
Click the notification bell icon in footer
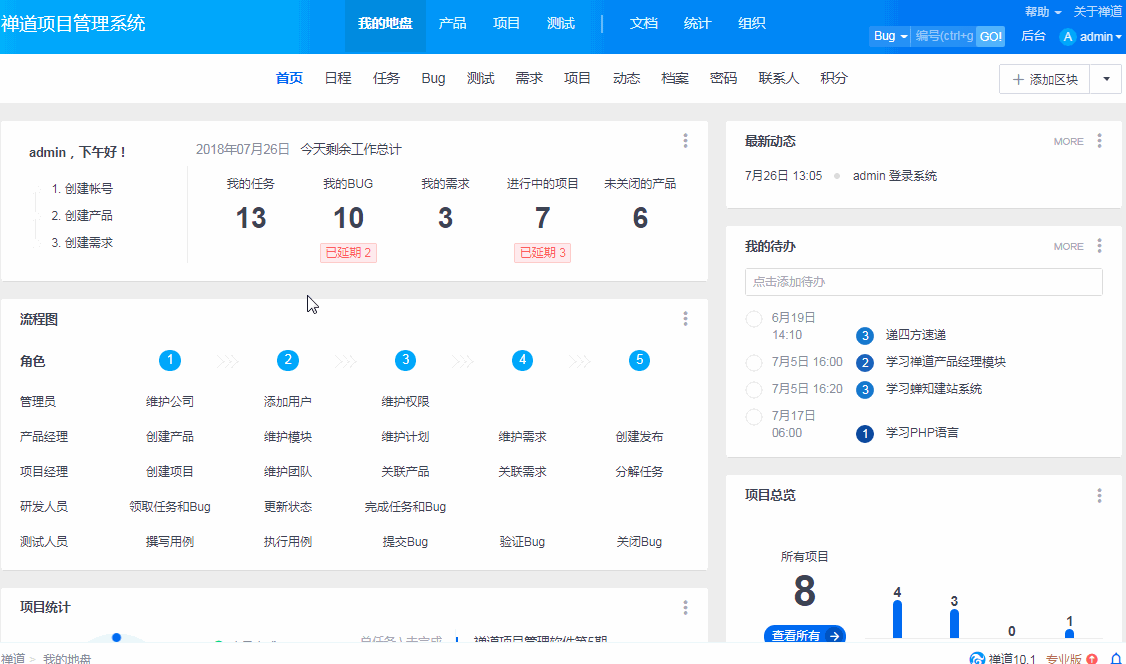tap(1116, 658)
